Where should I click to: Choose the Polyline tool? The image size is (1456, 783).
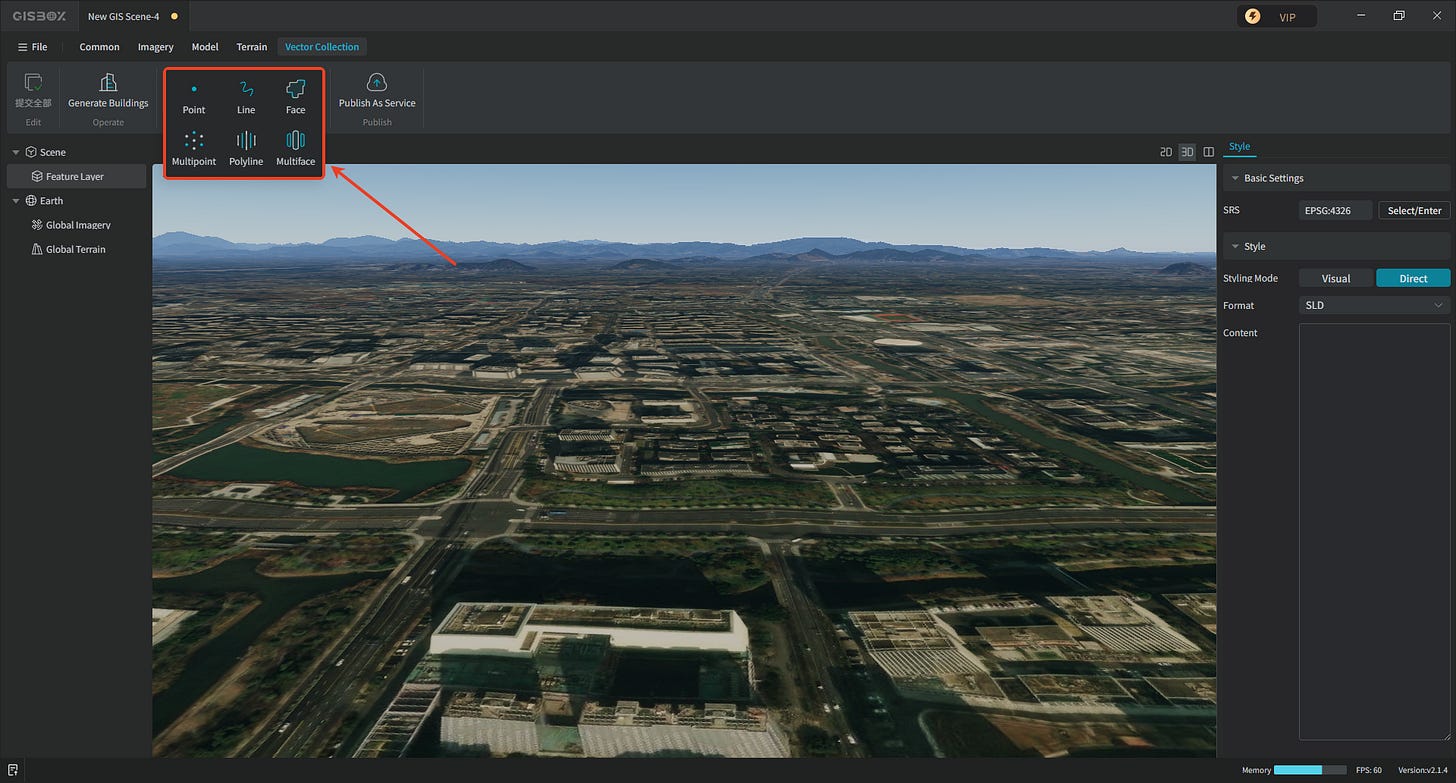click(x=246, y=149)
